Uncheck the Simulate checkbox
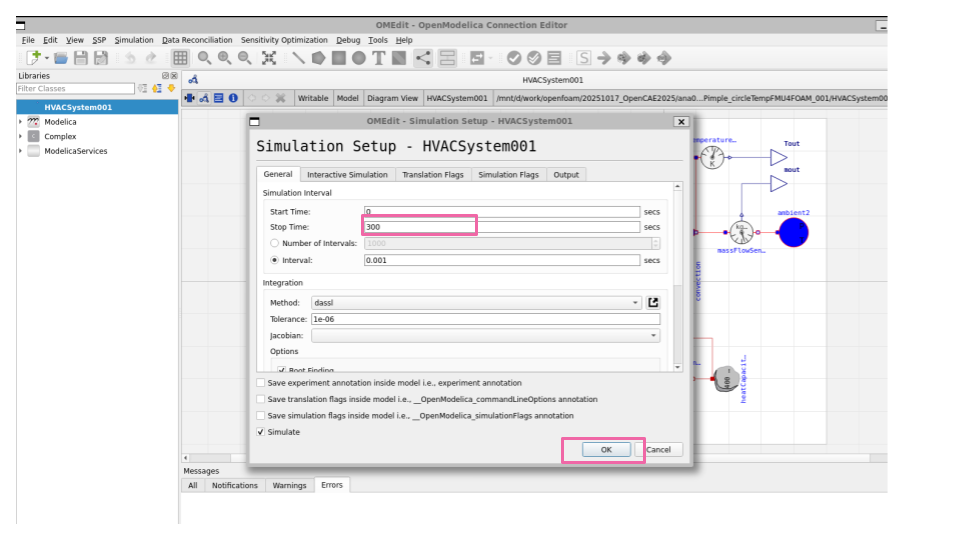 tap(262, 432)
